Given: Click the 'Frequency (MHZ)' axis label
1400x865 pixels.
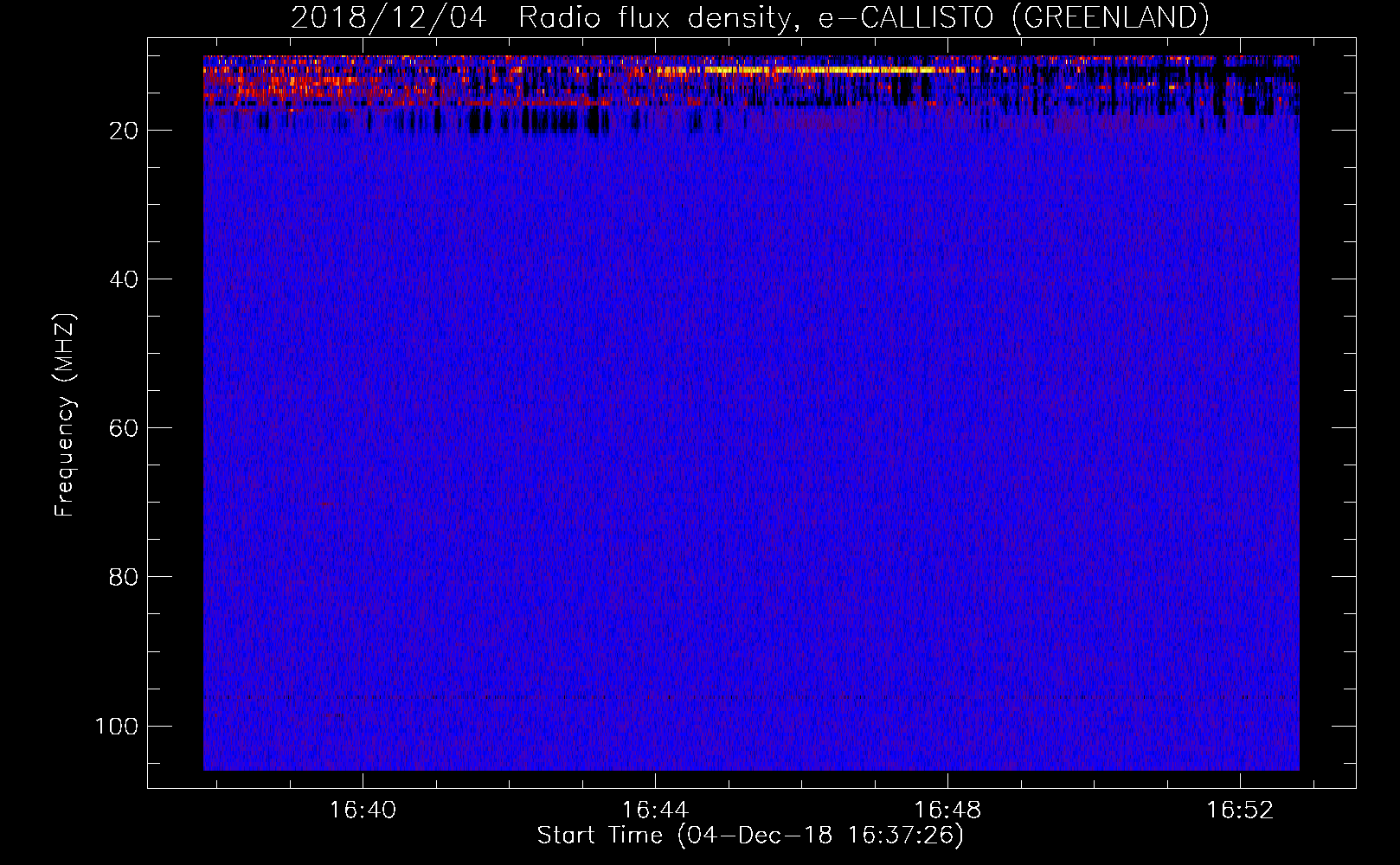Looking at the screenshot, I should coord(65,415).
